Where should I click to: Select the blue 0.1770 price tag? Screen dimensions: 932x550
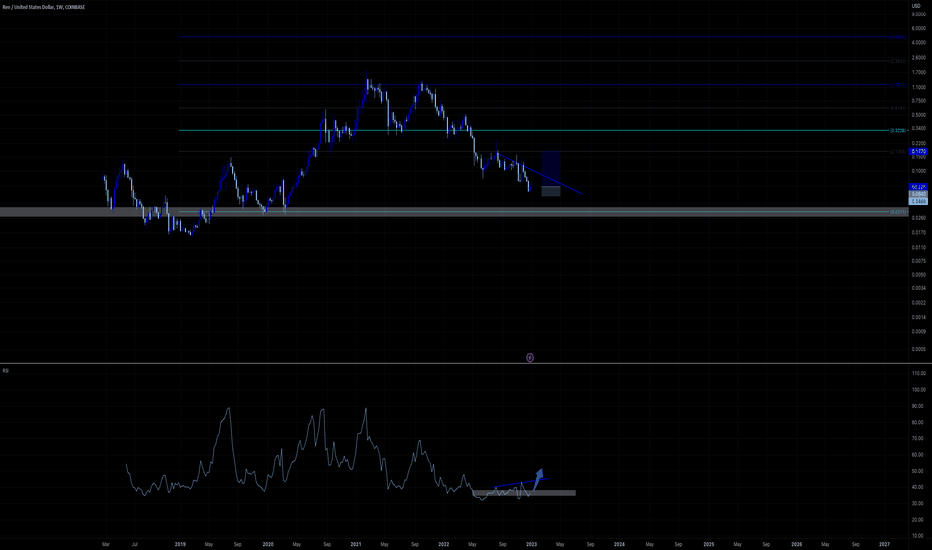918,152
